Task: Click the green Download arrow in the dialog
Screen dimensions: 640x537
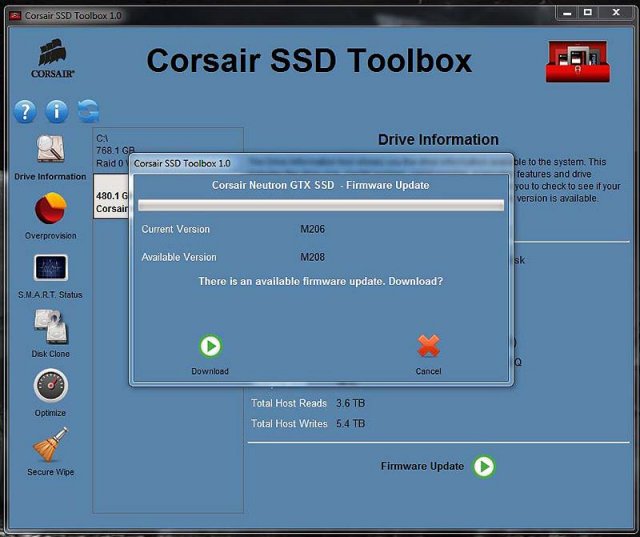Action: tap(210, 346)
